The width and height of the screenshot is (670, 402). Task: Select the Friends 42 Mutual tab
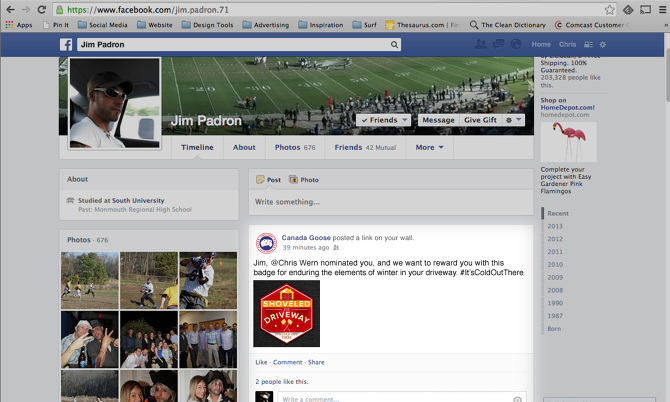tap(365, 147)
